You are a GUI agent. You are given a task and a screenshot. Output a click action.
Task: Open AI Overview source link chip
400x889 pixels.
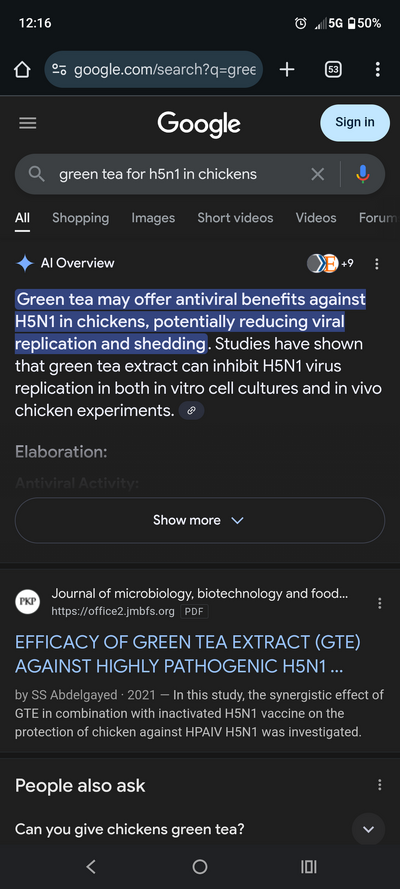point(192,411)
